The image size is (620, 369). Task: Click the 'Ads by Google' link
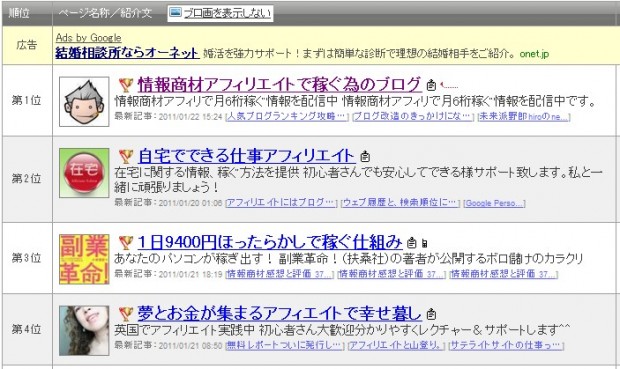[x=89, y=38]
